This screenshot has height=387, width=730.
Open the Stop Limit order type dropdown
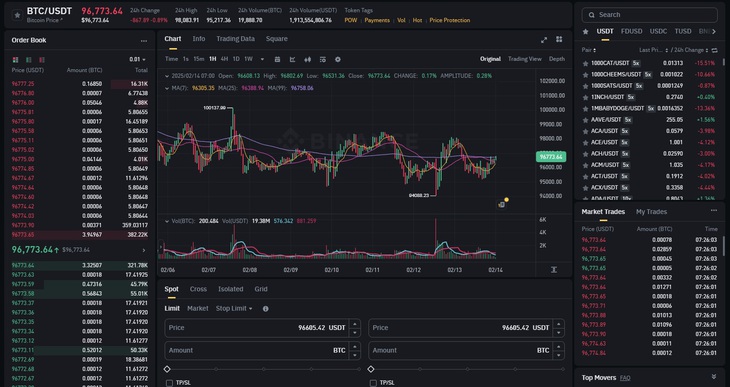tap(234, 309)
